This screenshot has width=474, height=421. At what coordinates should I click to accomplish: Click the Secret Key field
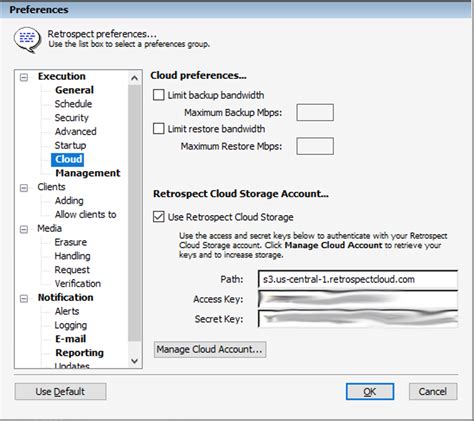click(x=358, y=319)
